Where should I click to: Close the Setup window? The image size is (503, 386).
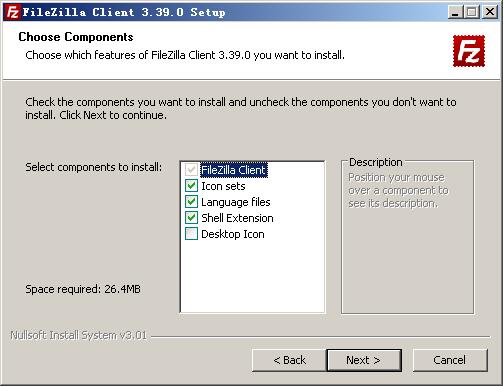[x=490, y=12]
